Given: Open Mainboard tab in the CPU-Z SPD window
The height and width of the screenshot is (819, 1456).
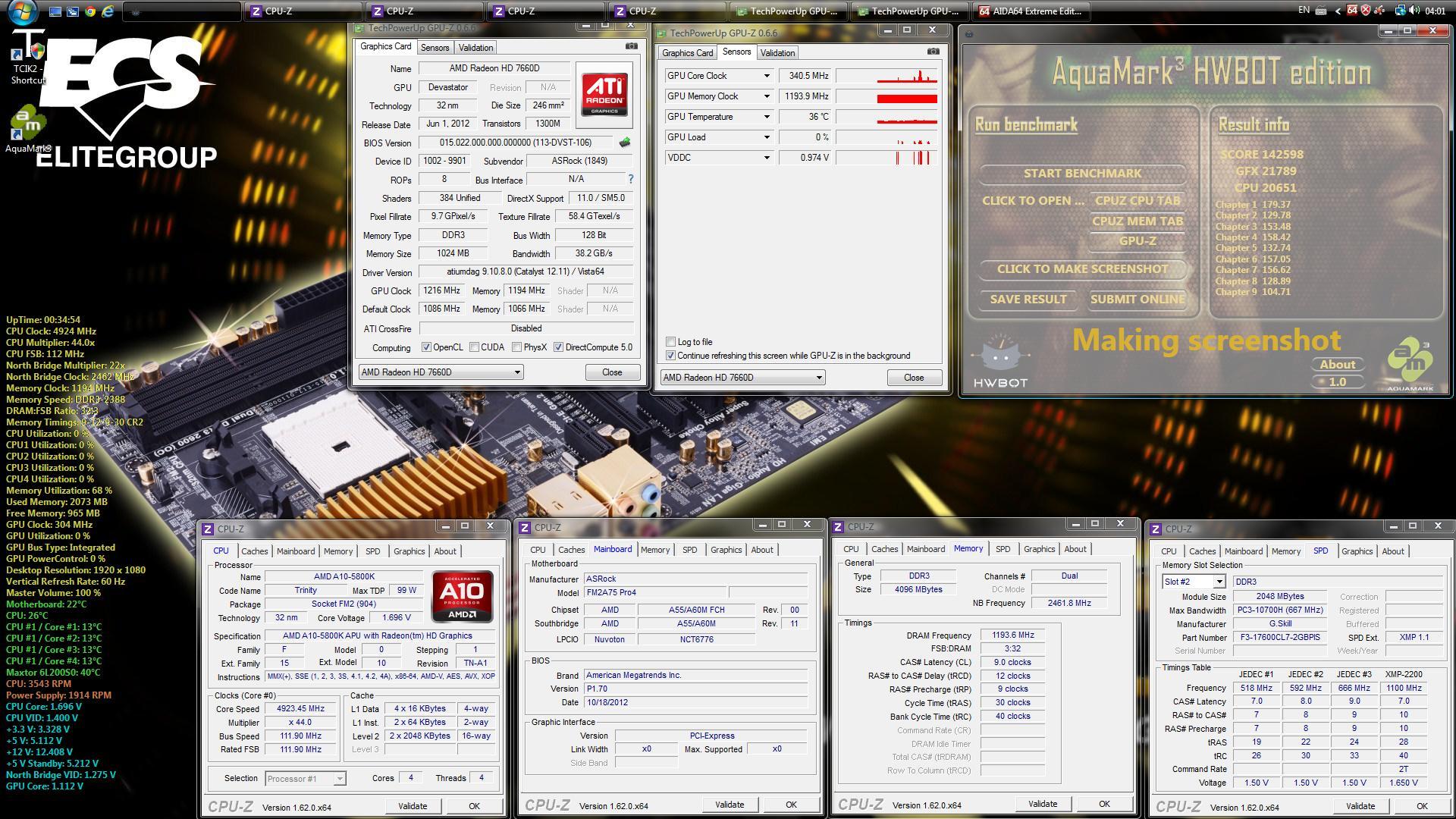Looking at the screenshot, I should tap(1243, 551).
